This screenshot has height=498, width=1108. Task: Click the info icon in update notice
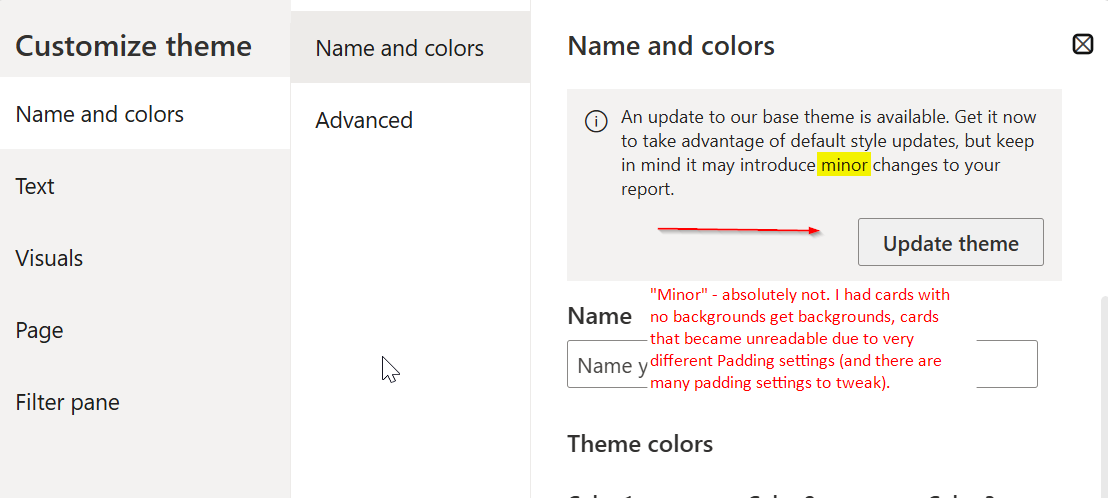pyautogui.click(x=596, y=121)
